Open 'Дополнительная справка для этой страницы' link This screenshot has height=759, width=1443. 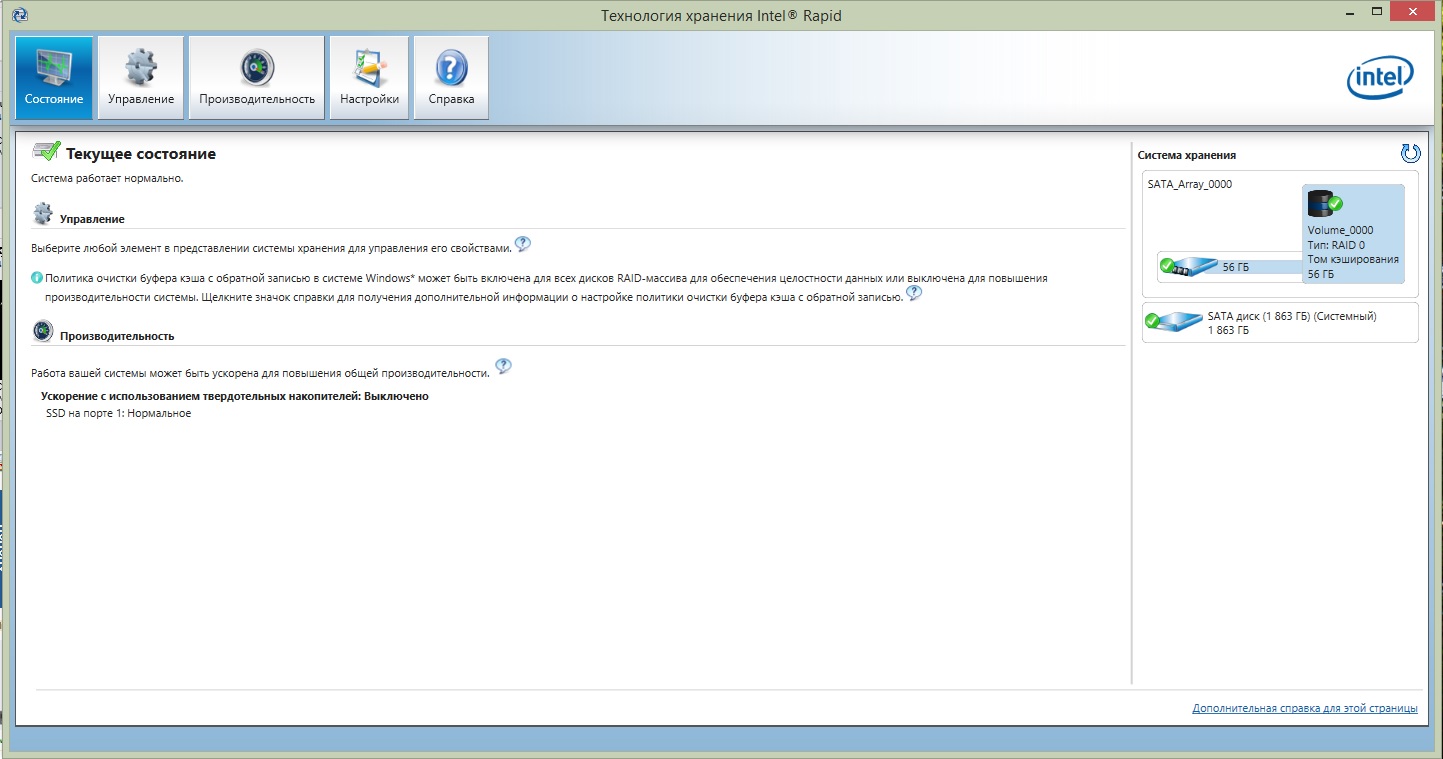(x=1305, y=708)
